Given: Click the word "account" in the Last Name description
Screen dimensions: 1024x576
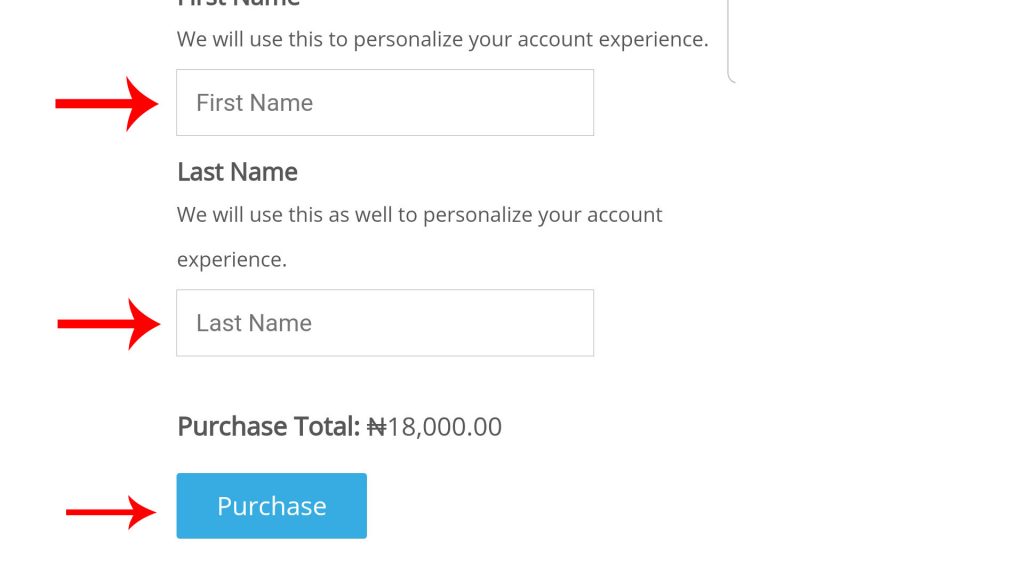Looking at the screenshot, I should [x=625, y=215].
